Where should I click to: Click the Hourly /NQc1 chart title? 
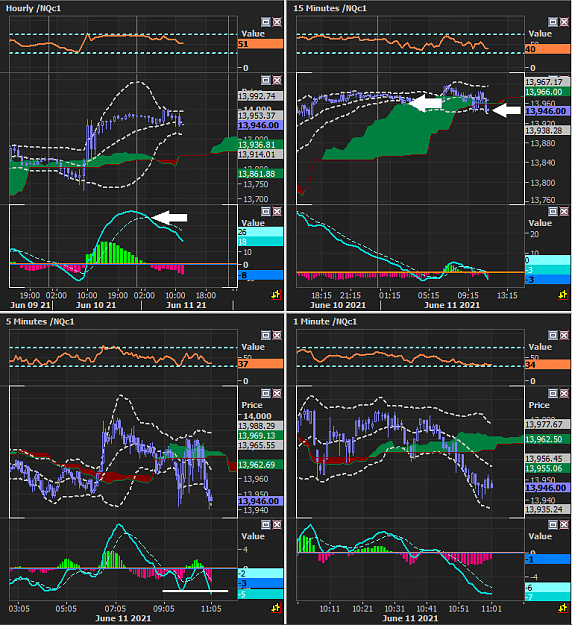coord(33,8)
